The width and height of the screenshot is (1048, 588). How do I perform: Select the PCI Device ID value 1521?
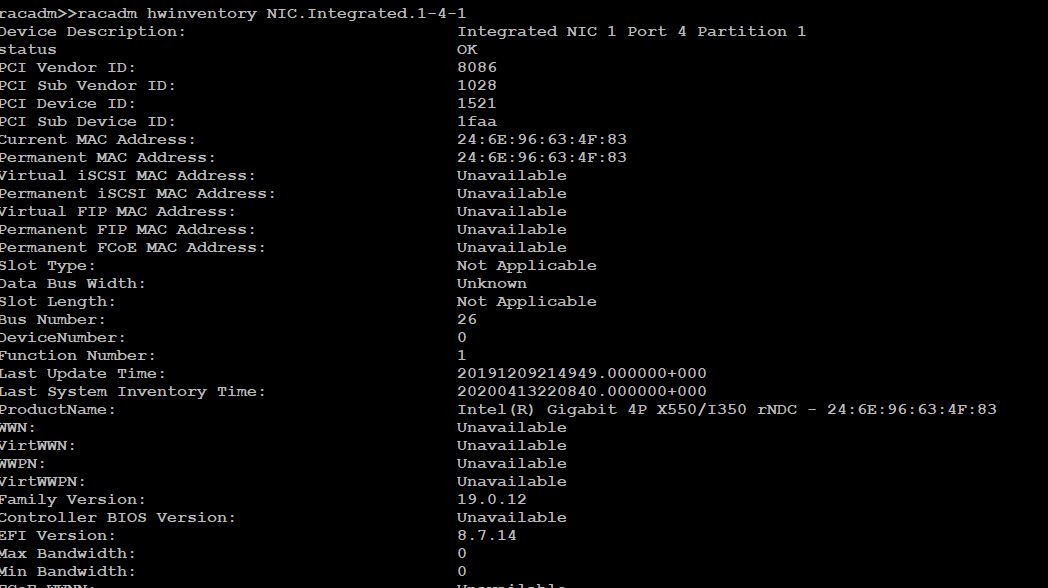477,104
